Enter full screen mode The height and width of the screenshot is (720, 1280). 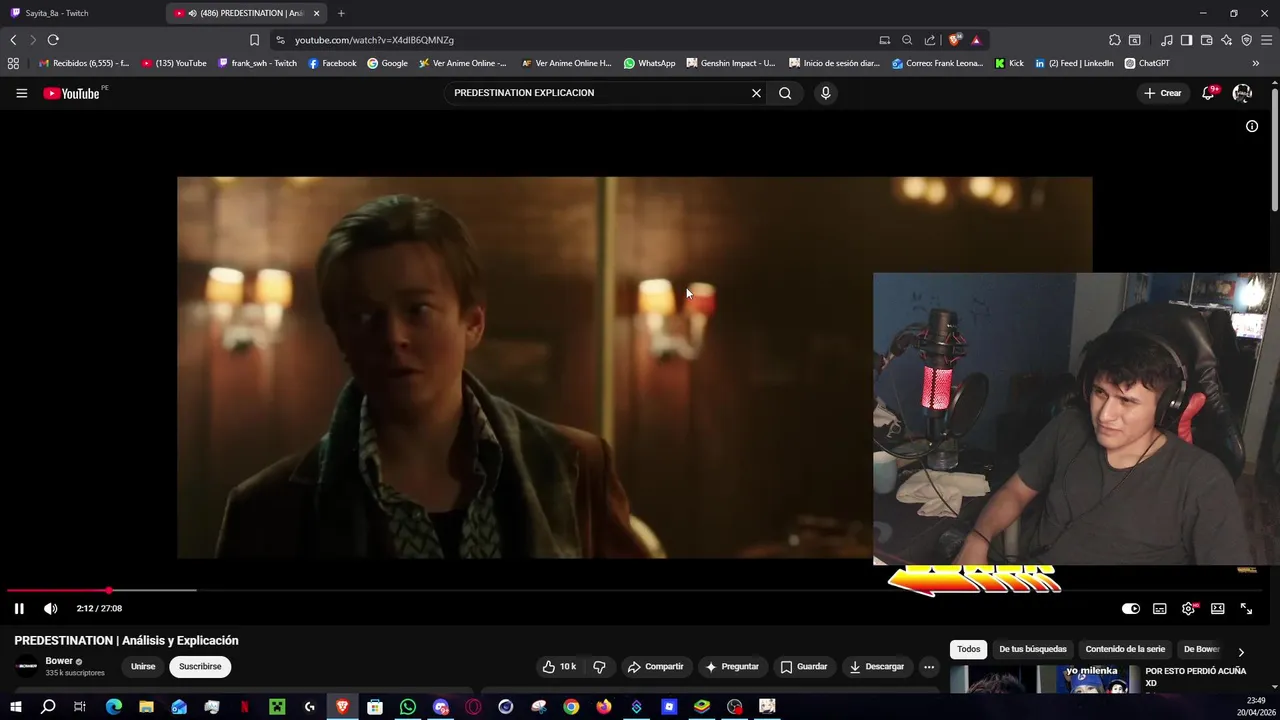[1246, 608]
